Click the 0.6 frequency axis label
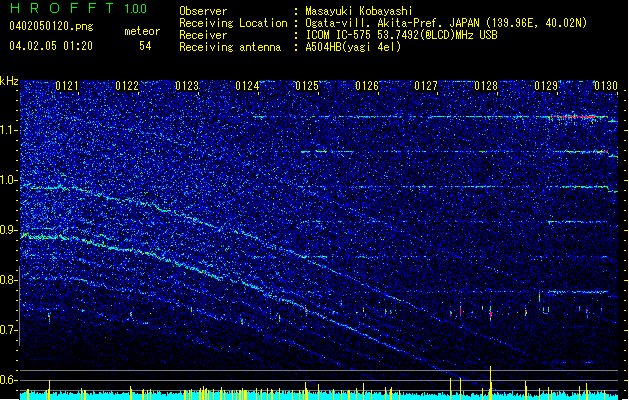Image resolution: width=629 pixels, height=400 pixels. pos(9,380)
